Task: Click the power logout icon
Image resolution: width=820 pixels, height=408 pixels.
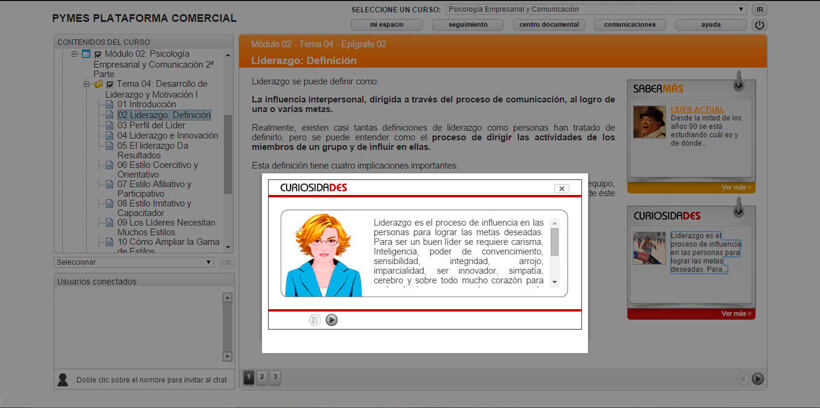Action: click(759, 25)
